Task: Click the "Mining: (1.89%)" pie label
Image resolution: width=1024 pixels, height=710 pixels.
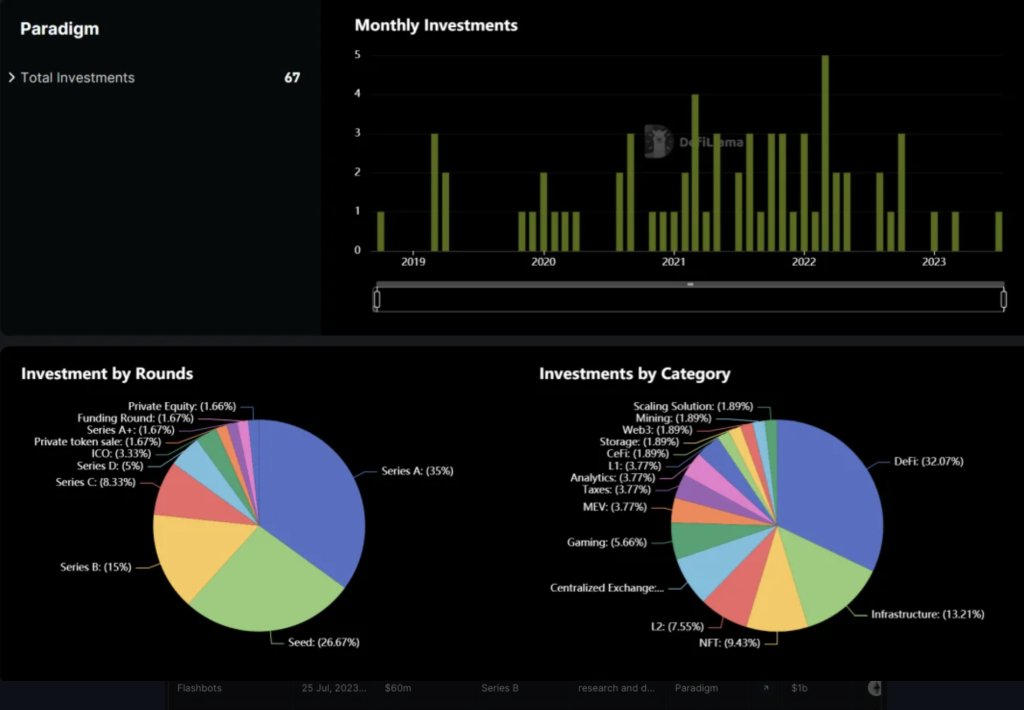Action: 673,418
